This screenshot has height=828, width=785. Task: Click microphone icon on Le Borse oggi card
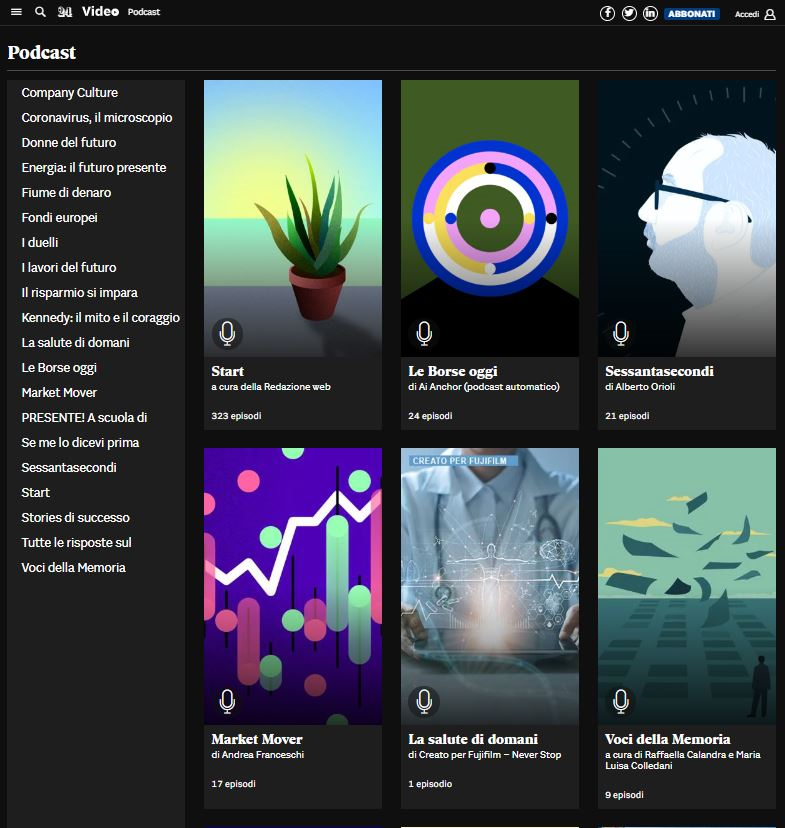(x=424, y=333)
